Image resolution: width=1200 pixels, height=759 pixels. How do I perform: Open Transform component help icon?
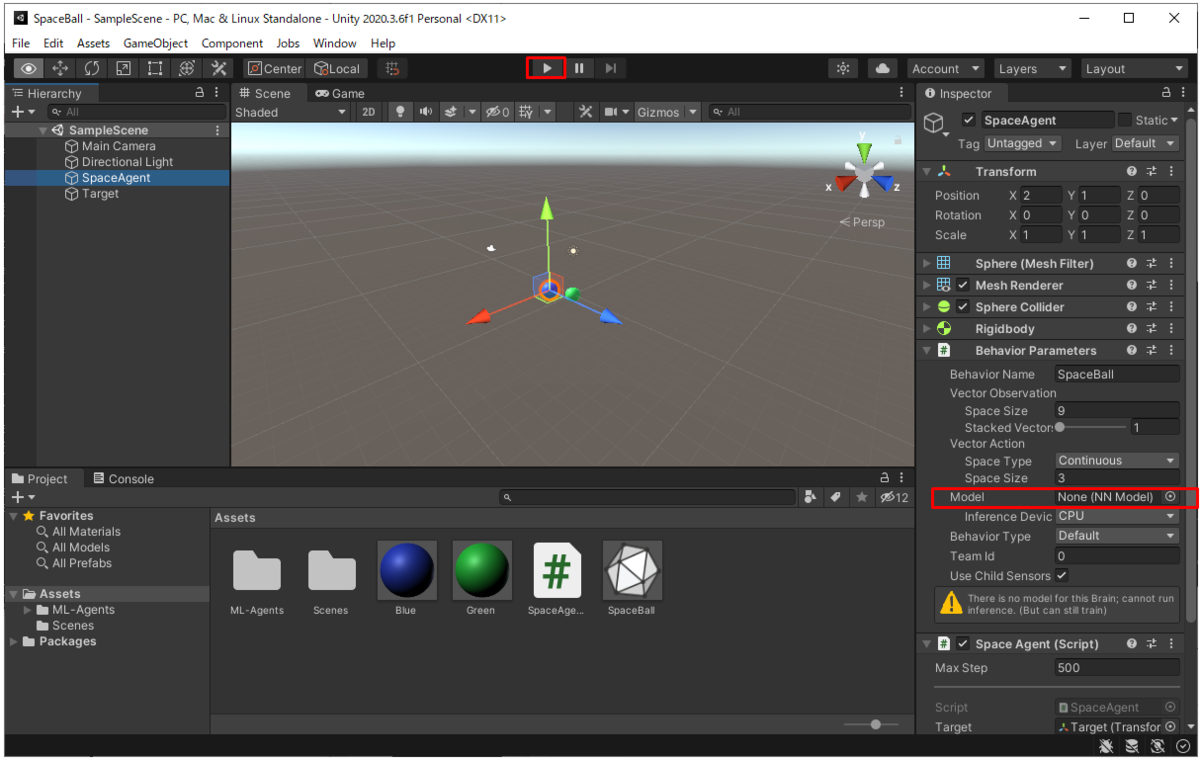pos(1131,172)
